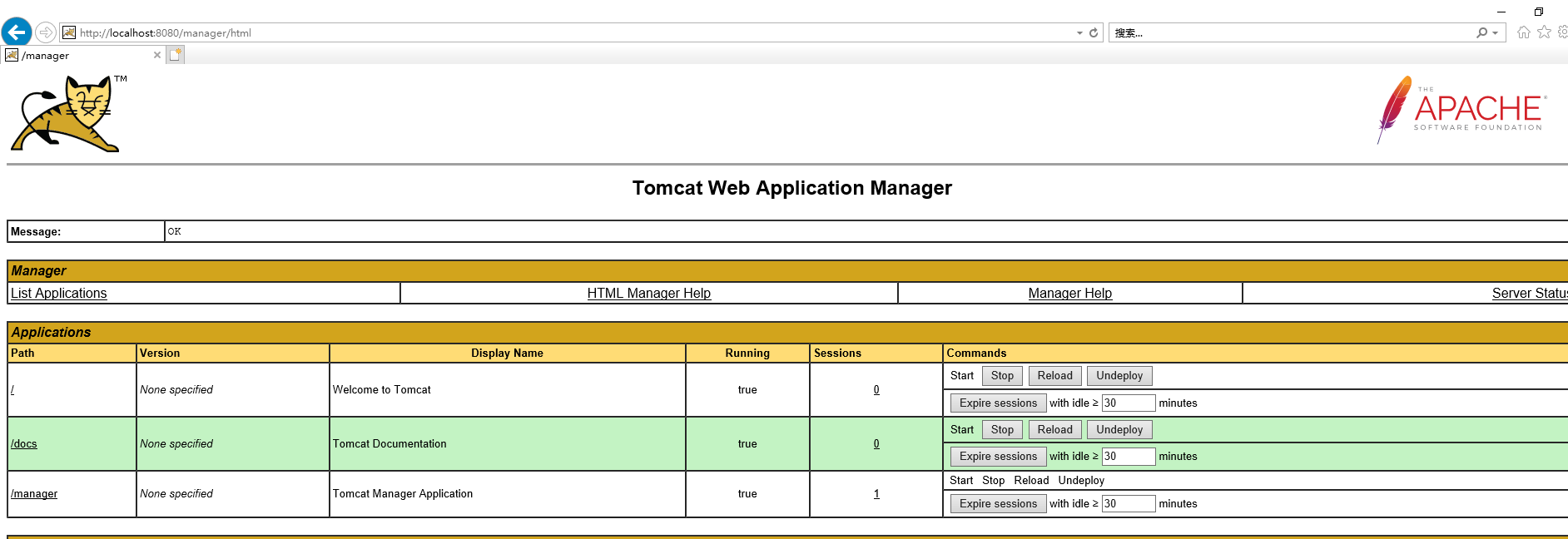Click the Home icon in browser toolbar
1568x539 pixels.
click(x=1523, y=32)
